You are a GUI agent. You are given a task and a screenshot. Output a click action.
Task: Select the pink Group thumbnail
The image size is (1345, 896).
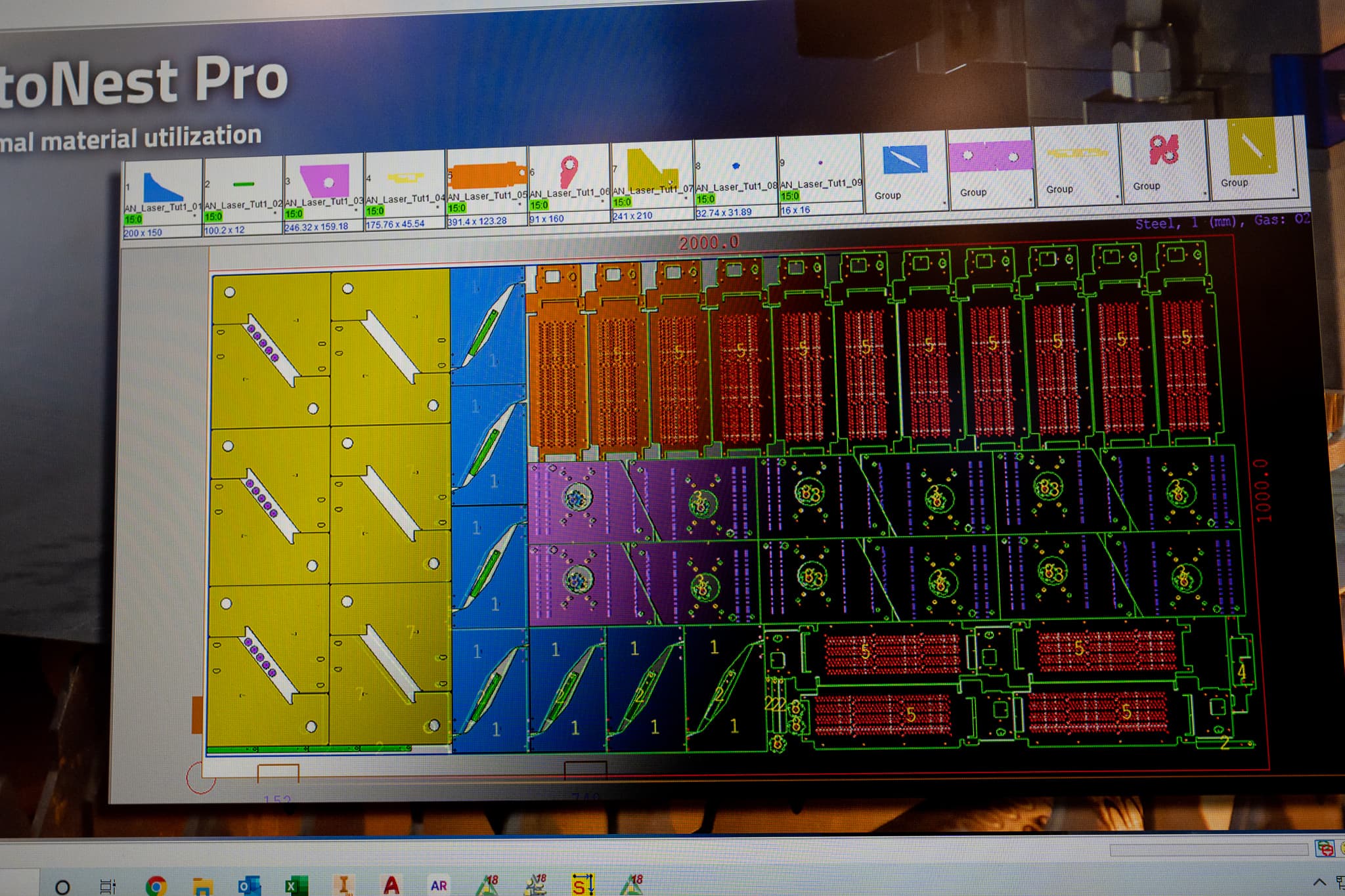pyautogui.click(x=990, y=156)
